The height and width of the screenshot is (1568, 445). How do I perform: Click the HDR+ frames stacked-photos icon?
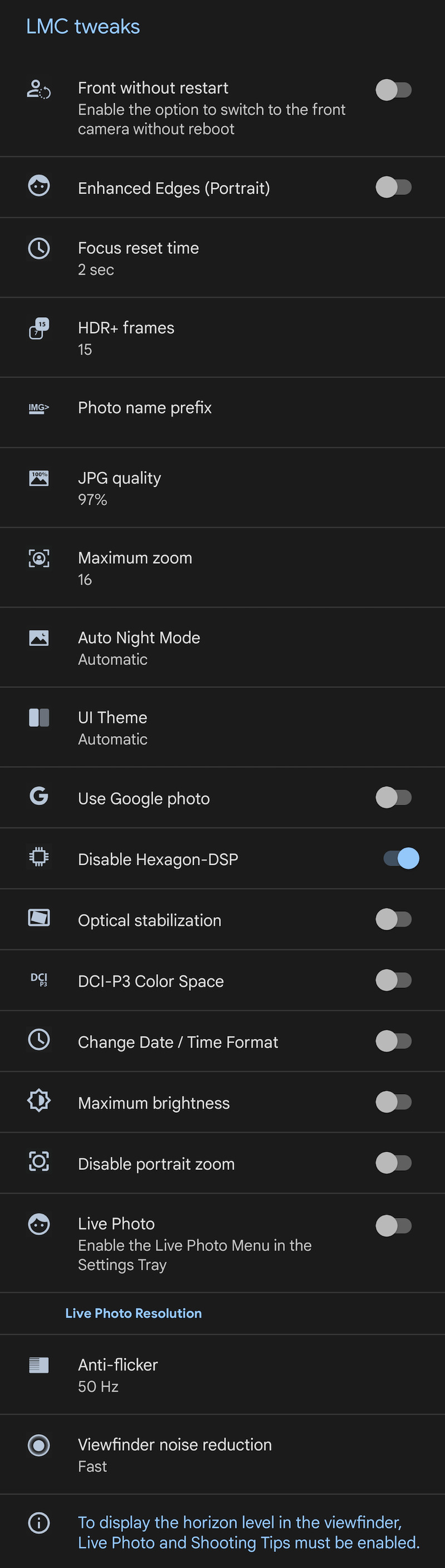pyautogui.click(x=39, y=329)
